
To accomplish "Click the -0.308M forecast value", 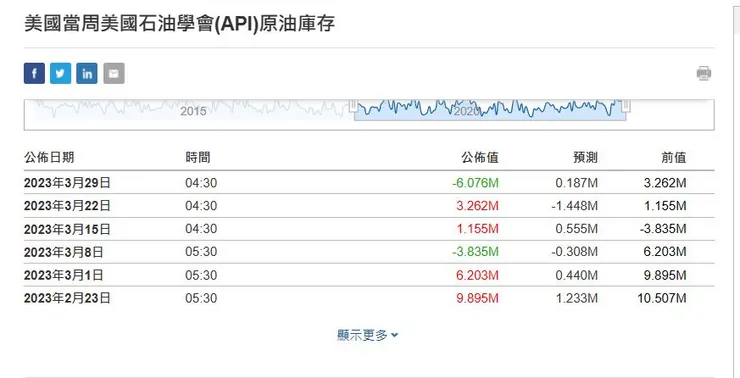I will pos(574,252).
